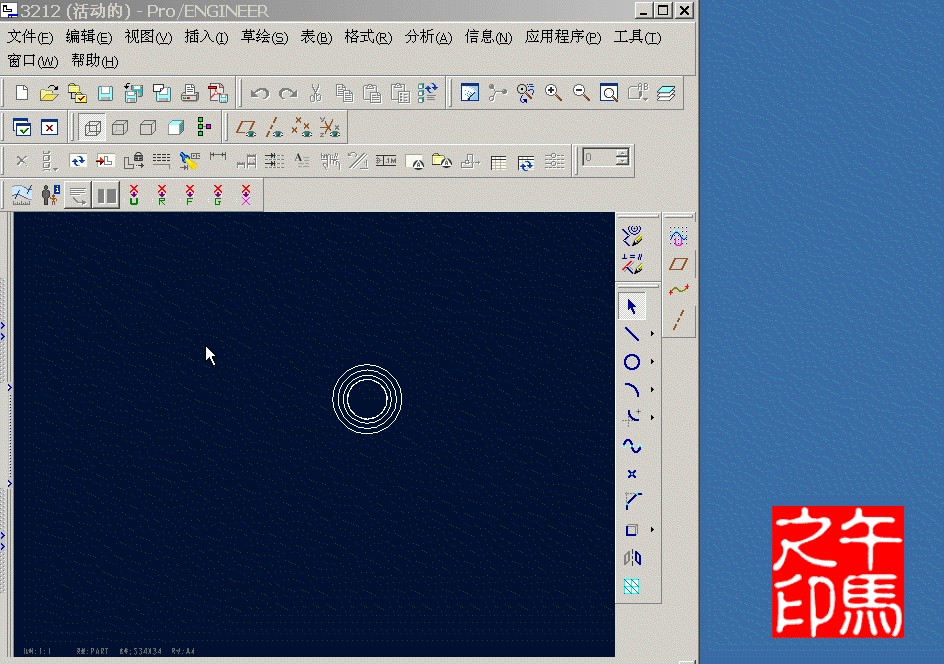Toggle wireframe display mode

(92, 128)
